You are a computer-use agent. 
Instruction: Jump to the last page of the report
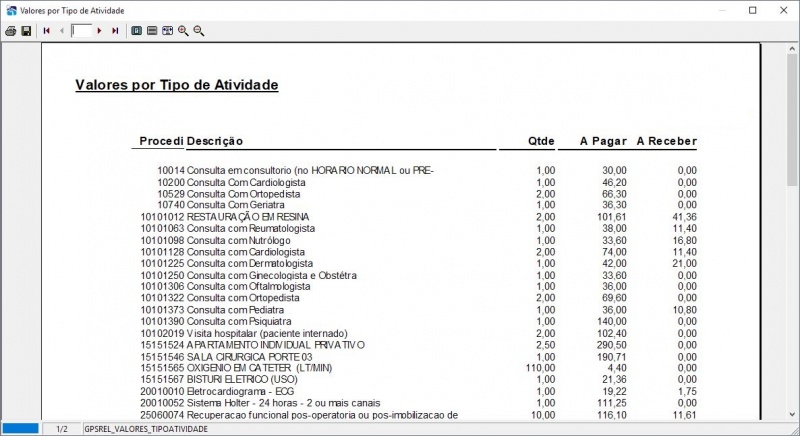[115, 31]
